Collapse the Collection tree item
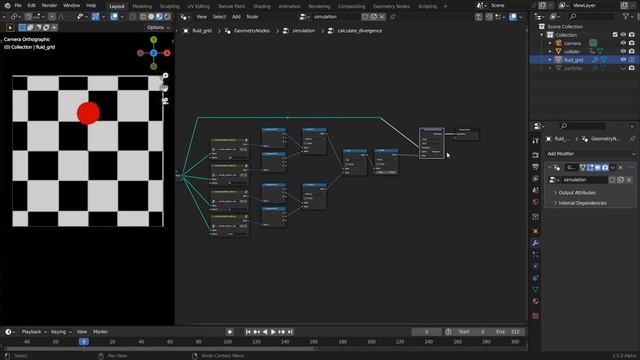 click(x=542, y=35)
